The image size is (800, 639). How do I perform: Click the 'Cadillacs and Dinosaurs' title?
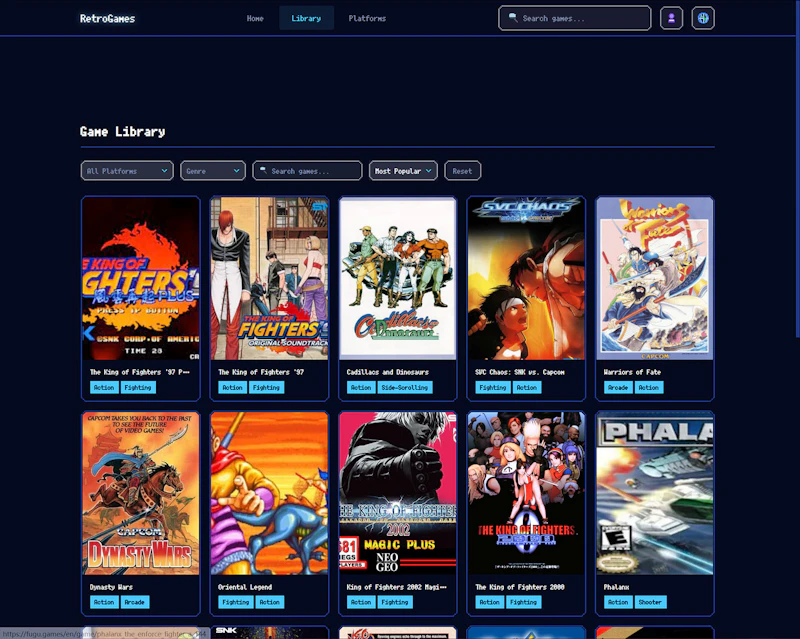(x=388, y=372)
